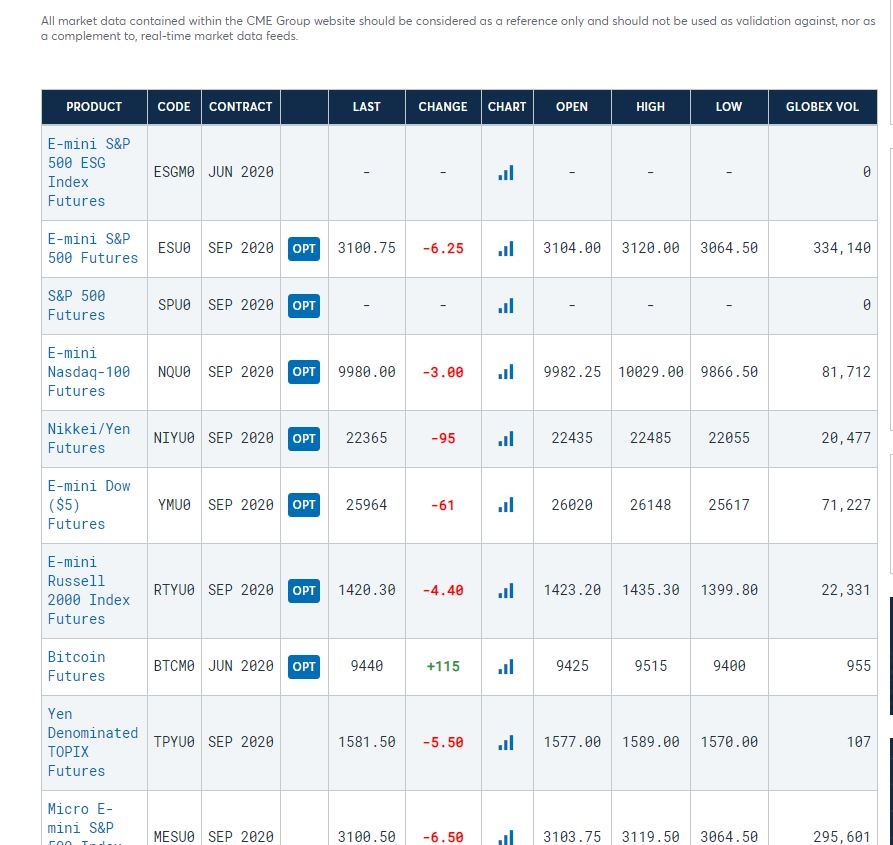Viewport: 893px width, 845px height.
Task: Select last price 22365
Action: click(x=366, y=438)
